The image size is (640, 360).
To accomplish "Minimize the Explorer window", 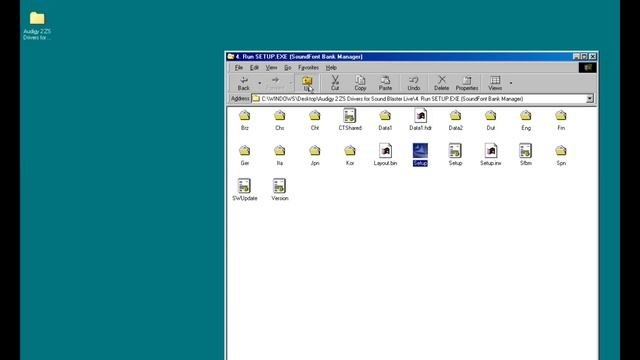I will pyautogui.click(x=576, y=57).
